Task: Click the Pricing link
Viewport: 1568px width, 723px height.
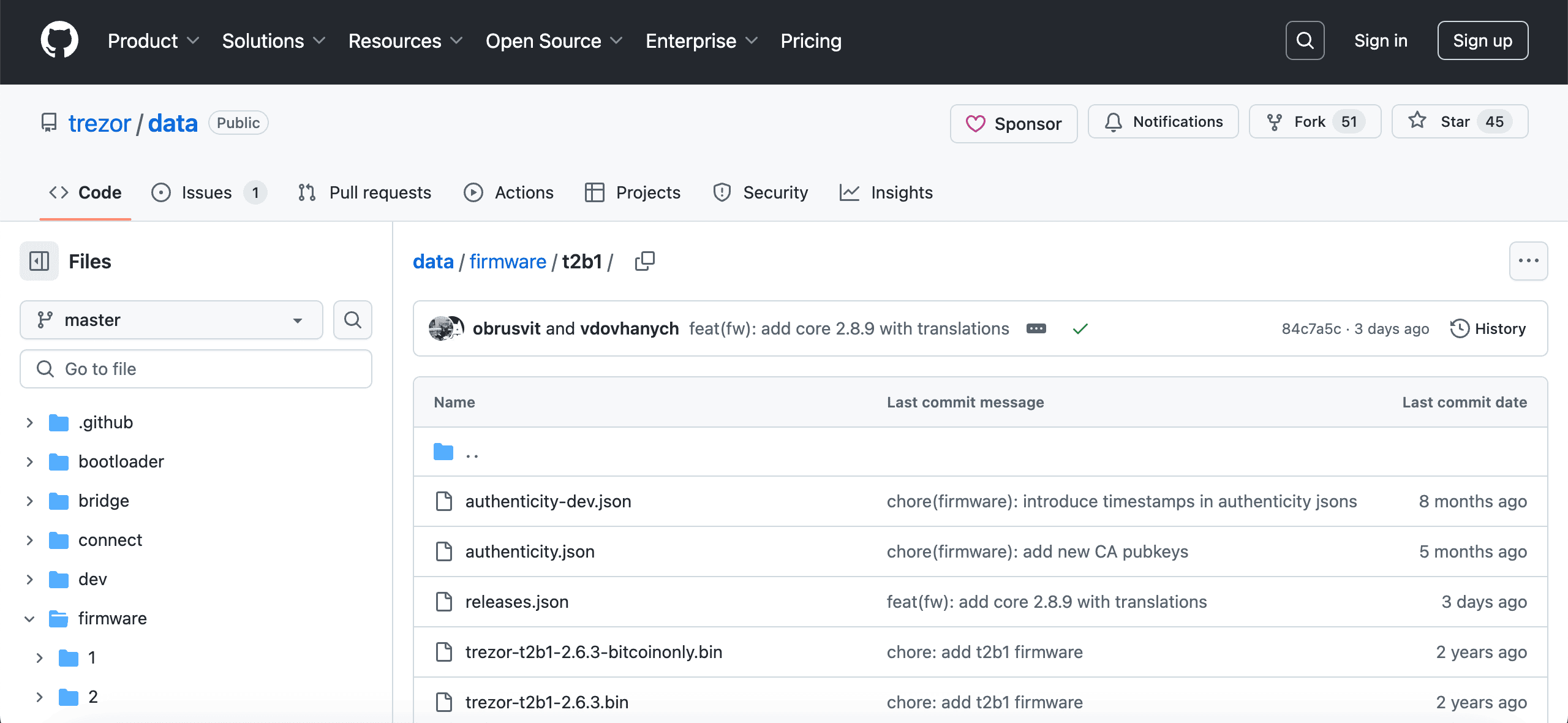Action: [811, 41]
